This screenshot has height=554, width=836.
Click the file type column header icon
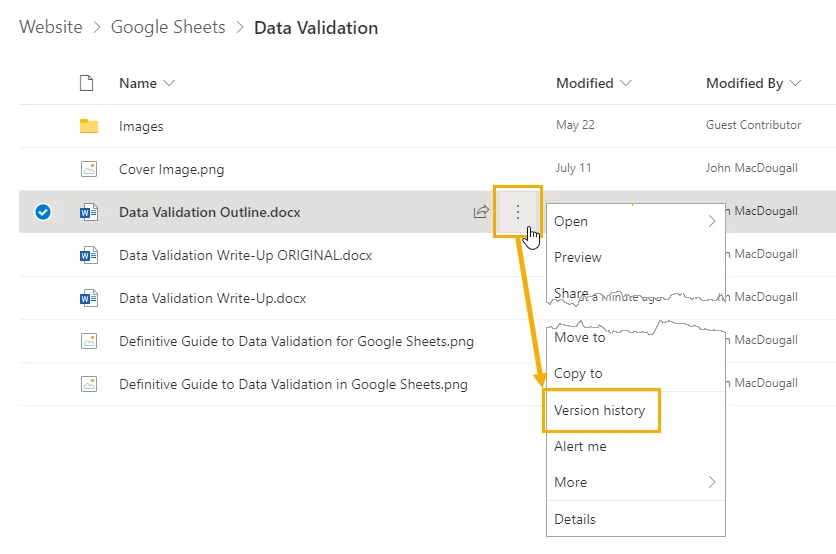[86, 83]
